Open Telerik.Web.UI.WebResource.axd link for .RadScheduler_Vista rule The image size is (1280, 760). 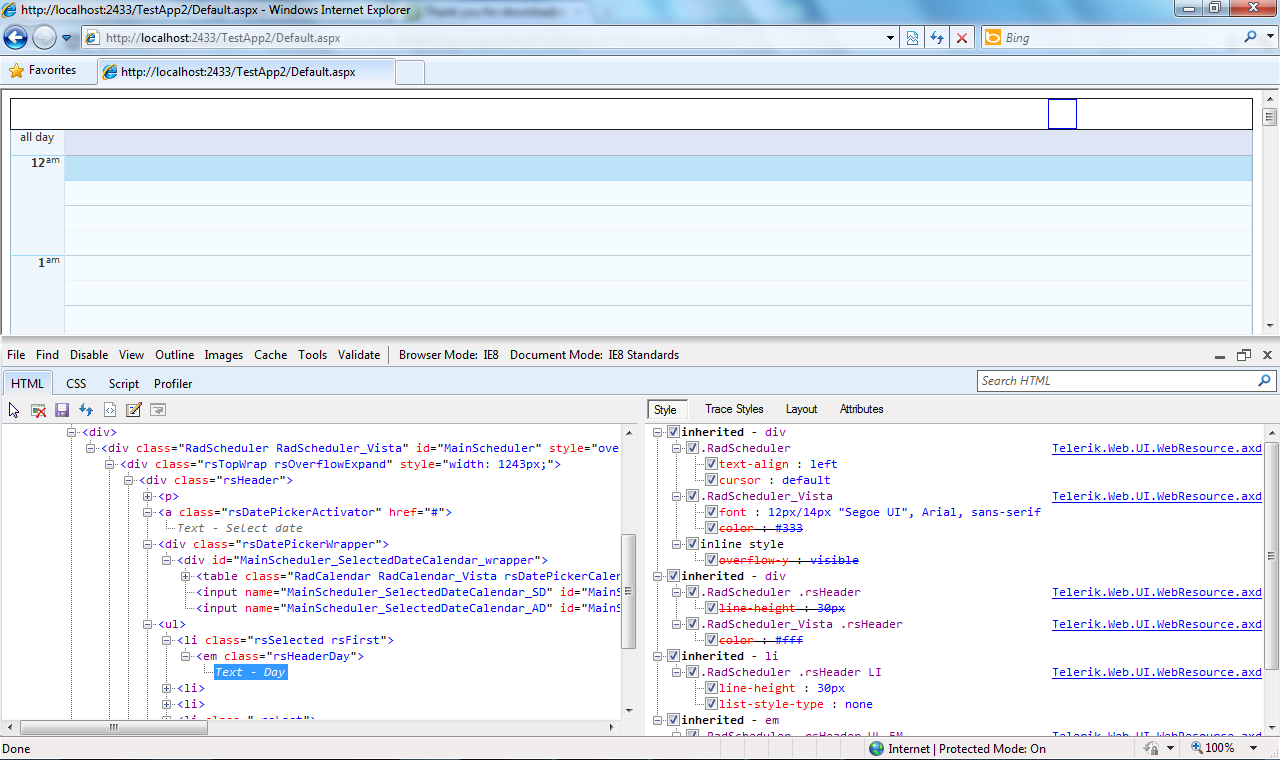1156,496
